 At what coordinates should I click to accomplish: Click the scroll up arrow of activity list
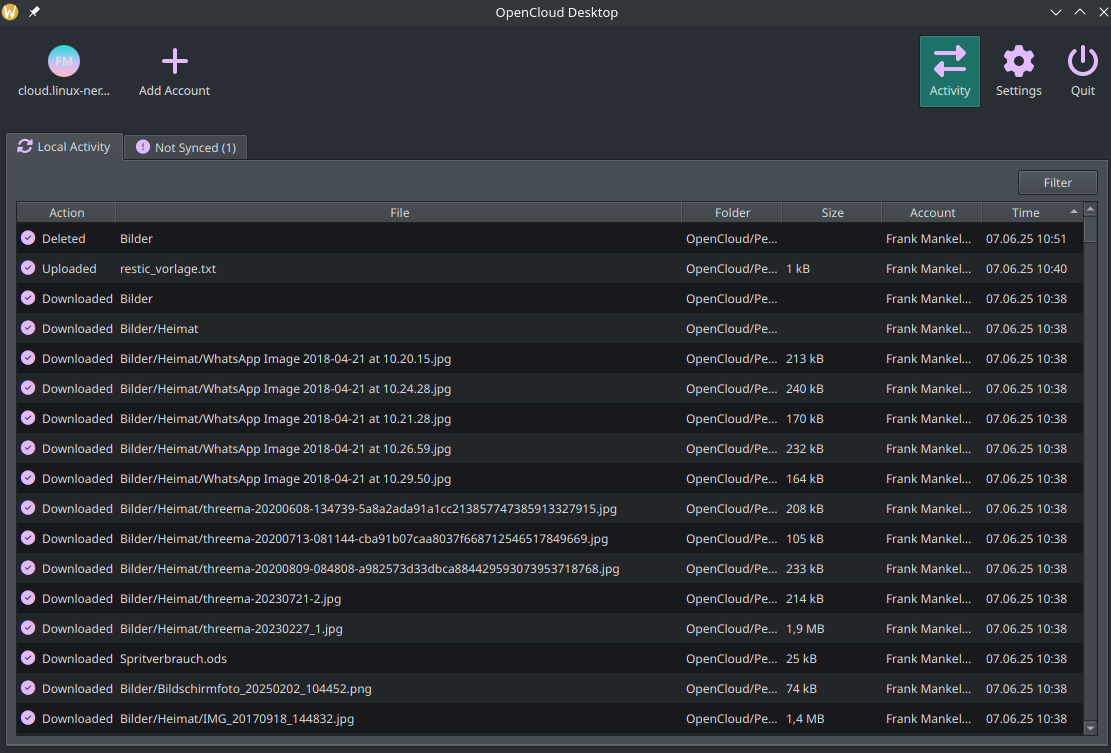tap(1090, 210)
